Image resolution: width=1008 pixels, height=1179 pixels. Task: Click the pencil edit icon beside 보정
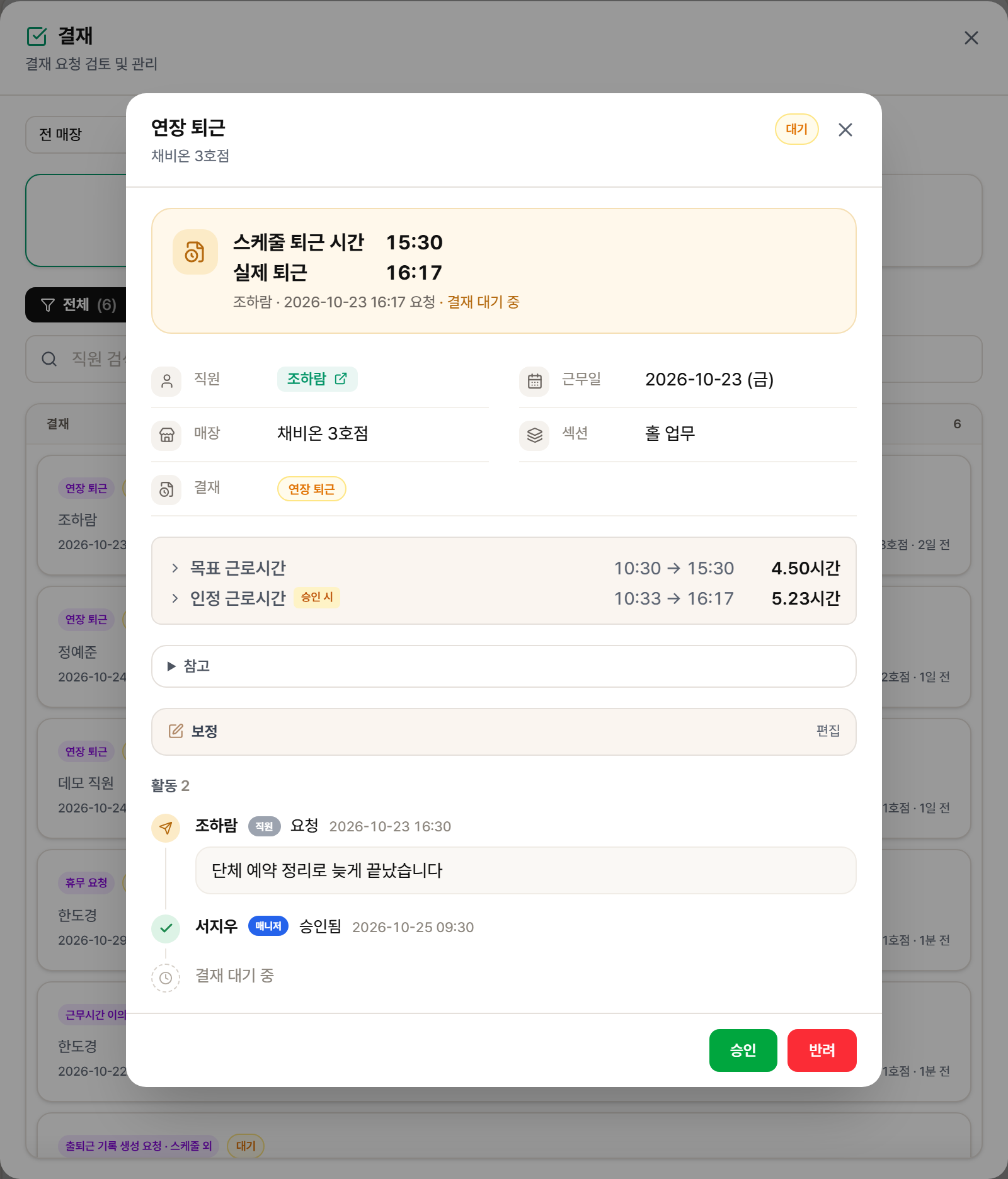tap(176, 731)
